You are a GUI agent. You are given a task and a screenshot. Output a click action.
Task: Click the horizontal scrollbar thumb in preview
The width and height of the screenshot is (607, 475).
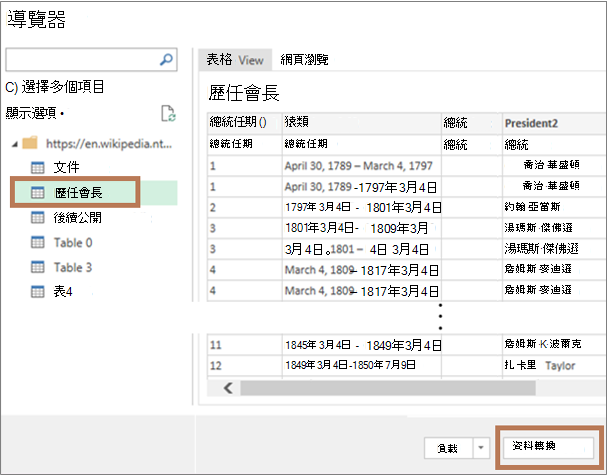pyautogui.click(x=388, y=388)
